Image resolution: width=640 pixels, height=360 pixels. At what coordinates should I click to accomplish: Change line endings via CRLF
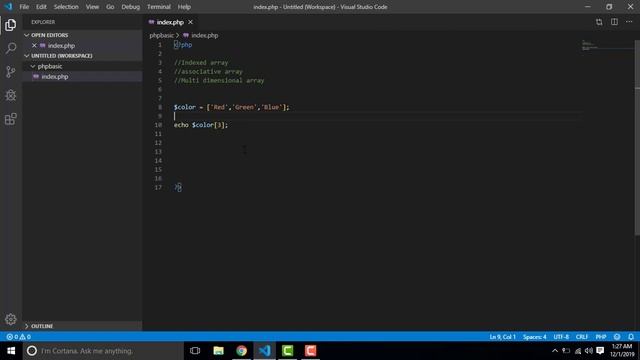point(582,337)
